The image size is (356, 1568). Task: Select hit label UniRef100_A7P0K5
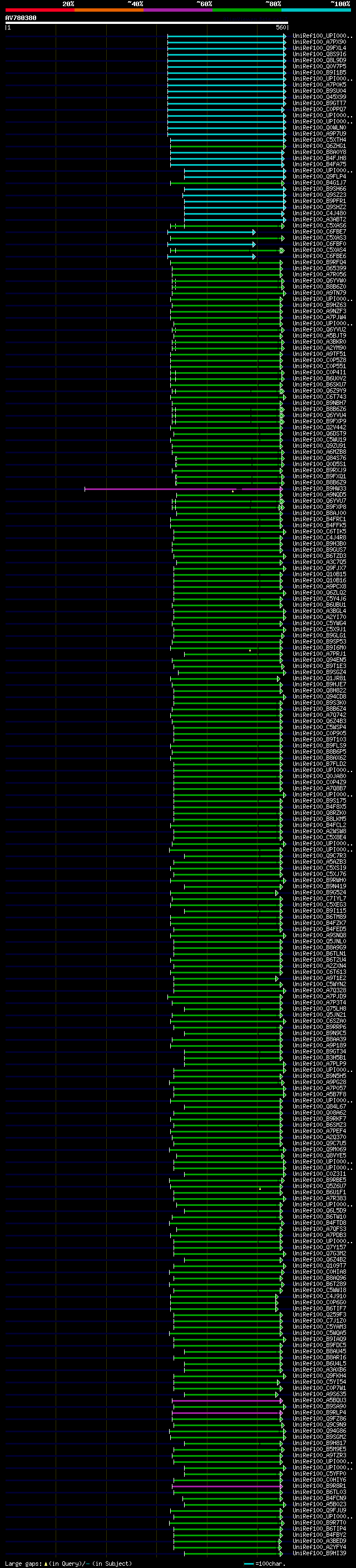[319, 85]
